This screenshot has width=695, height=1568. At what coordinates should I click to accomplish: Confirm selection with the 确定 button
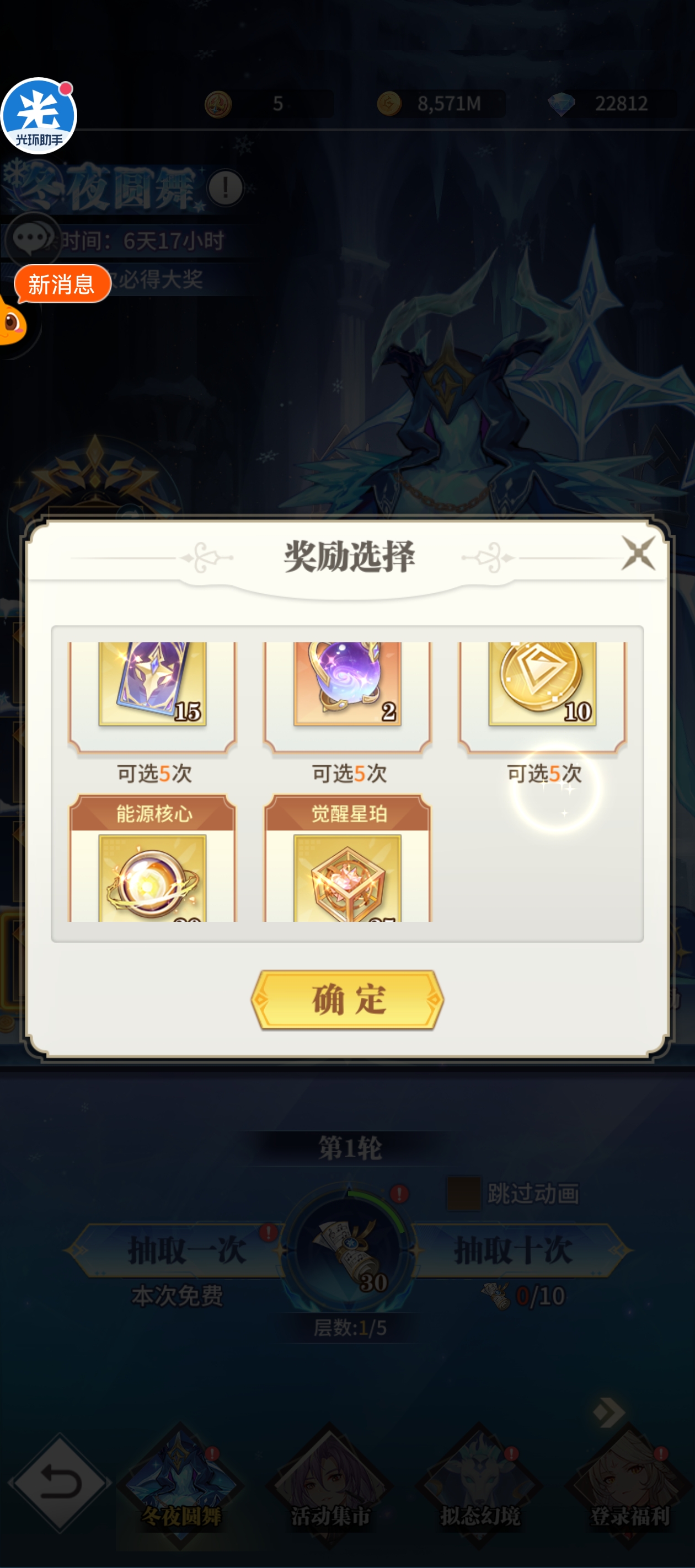[347, 1000]
